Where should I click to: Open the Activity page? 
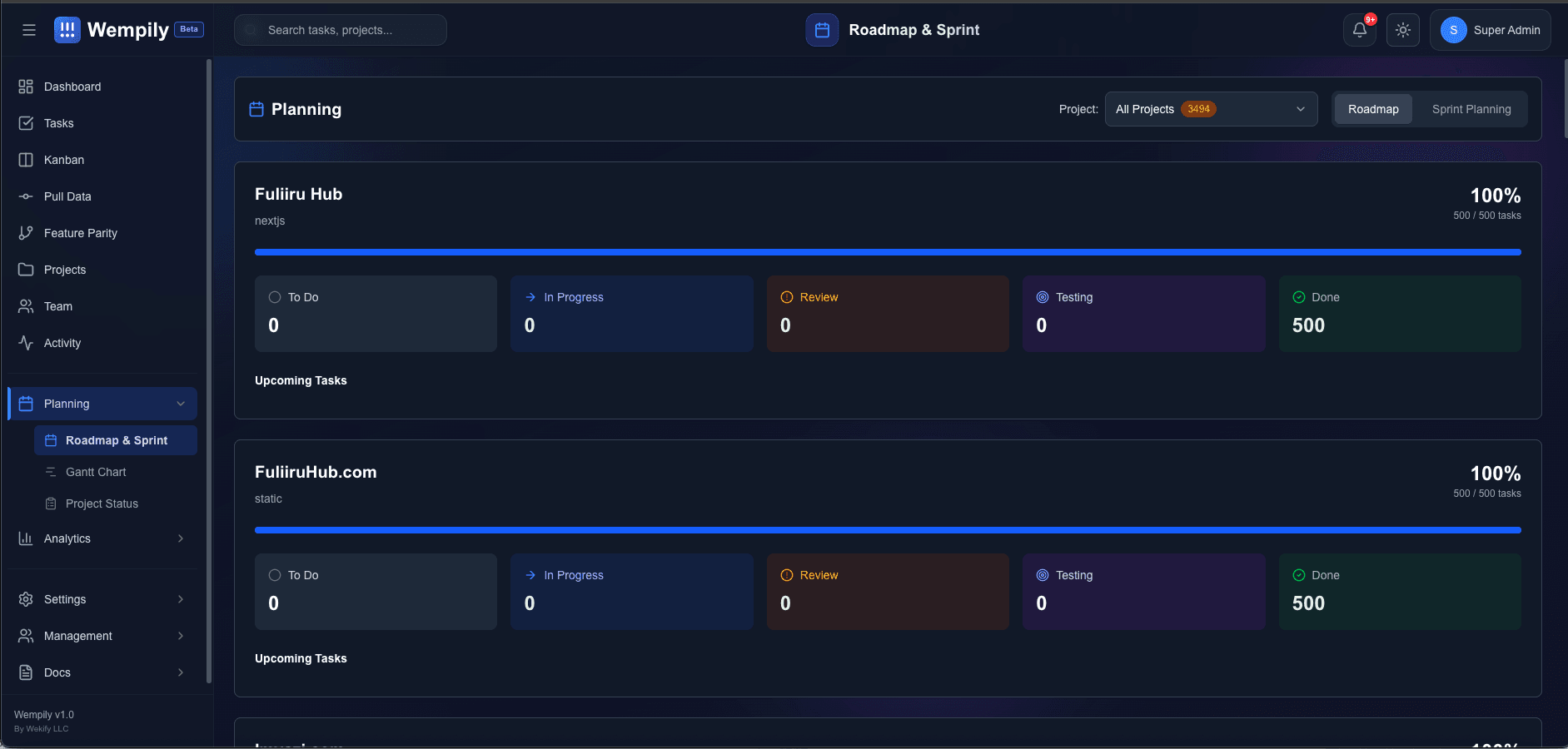tap(62, 343)
